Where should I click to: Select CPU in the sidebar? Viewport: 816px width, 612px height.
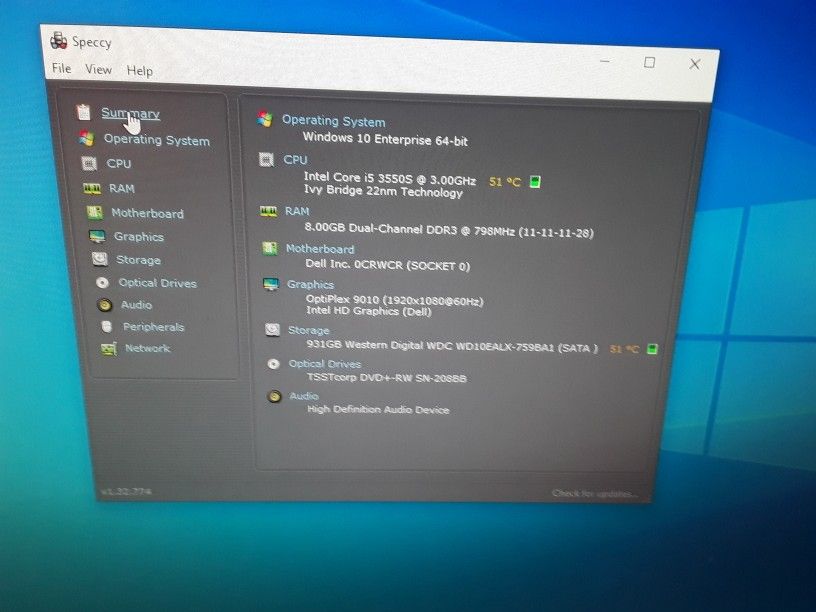pos(119,163)
